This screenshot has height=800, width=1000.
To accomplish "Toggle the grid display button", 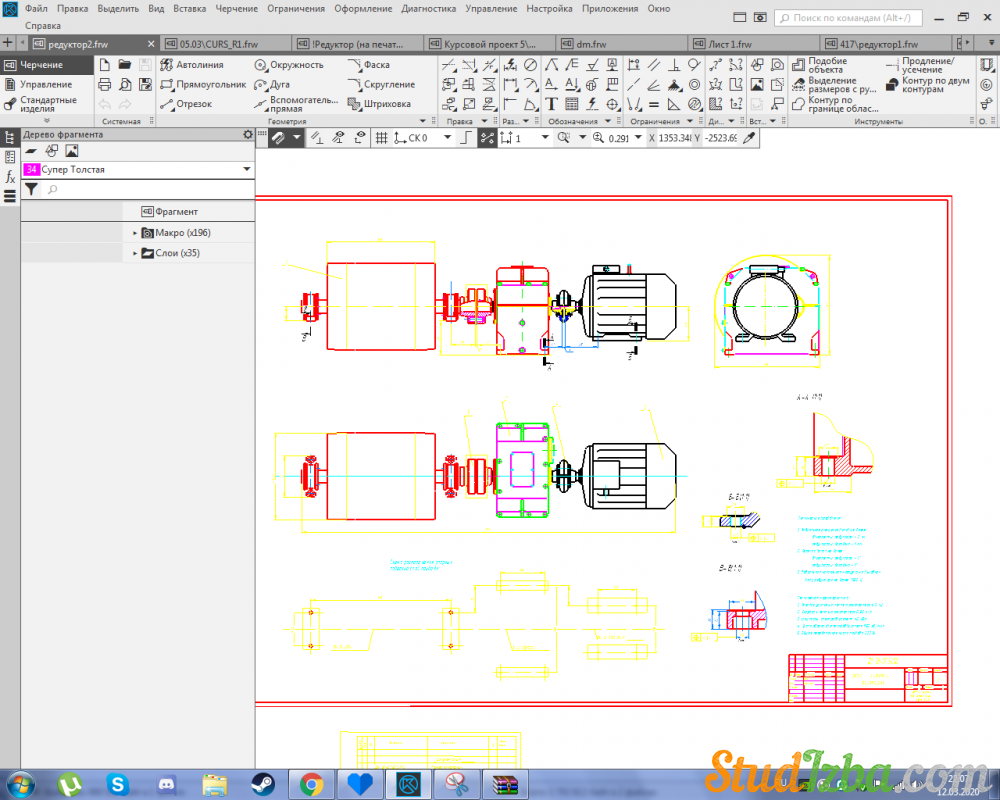I will 381,138.
